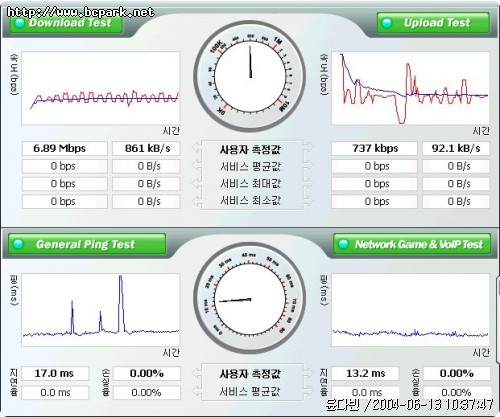Click the Upload Test green indicator light

point(387,23)
